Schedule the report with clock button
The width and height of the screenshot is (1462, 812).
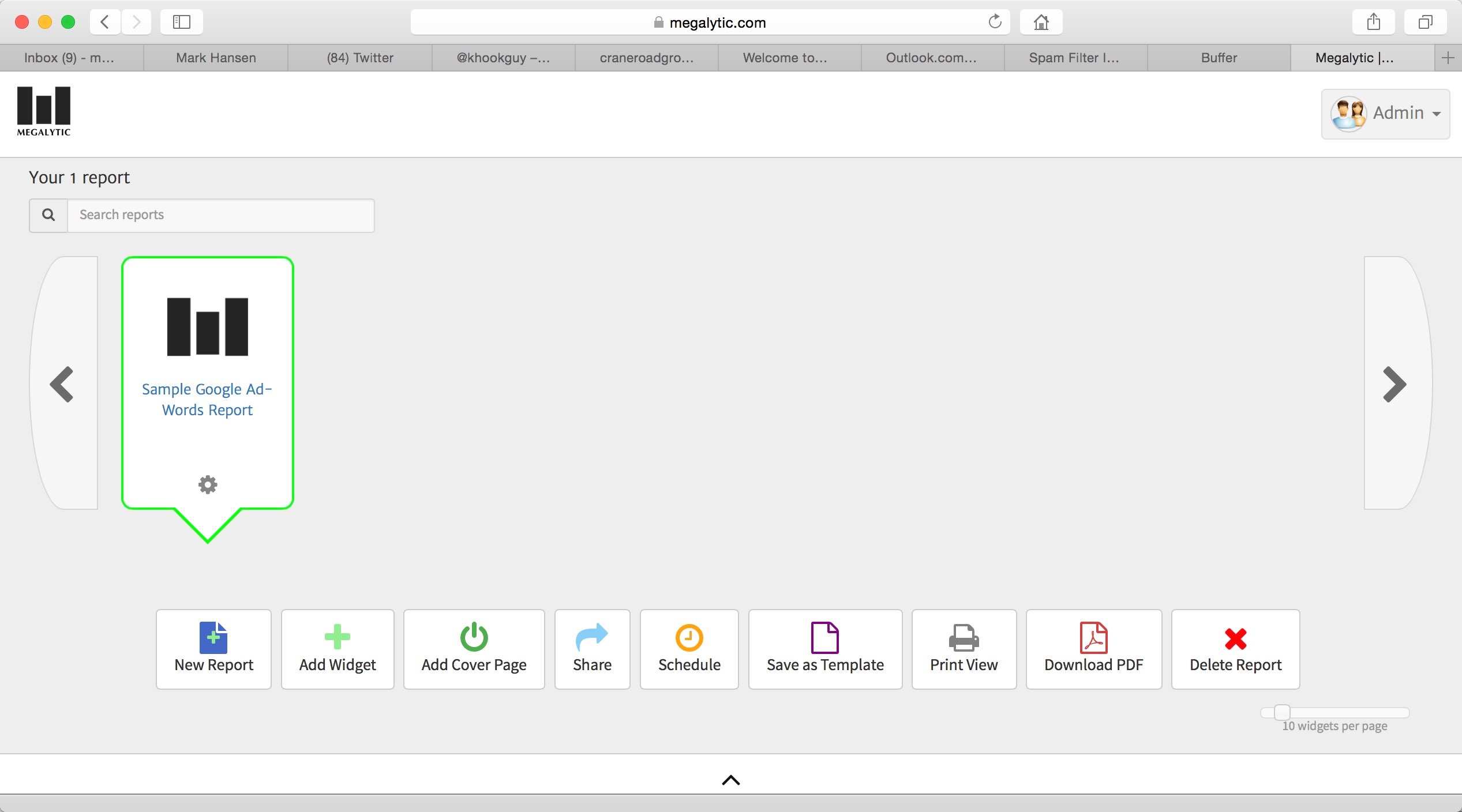[x=689, y=649]
